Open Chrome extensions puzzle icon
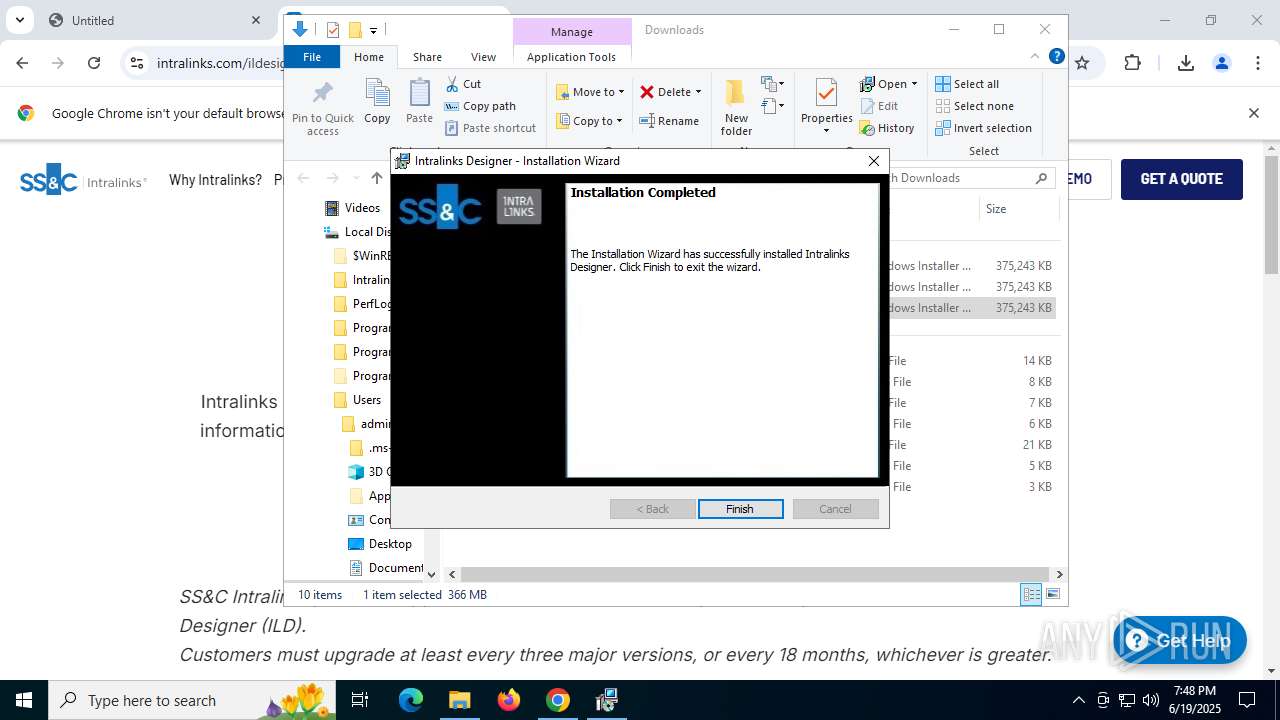1280x720 pixels. pos(1132,63)
